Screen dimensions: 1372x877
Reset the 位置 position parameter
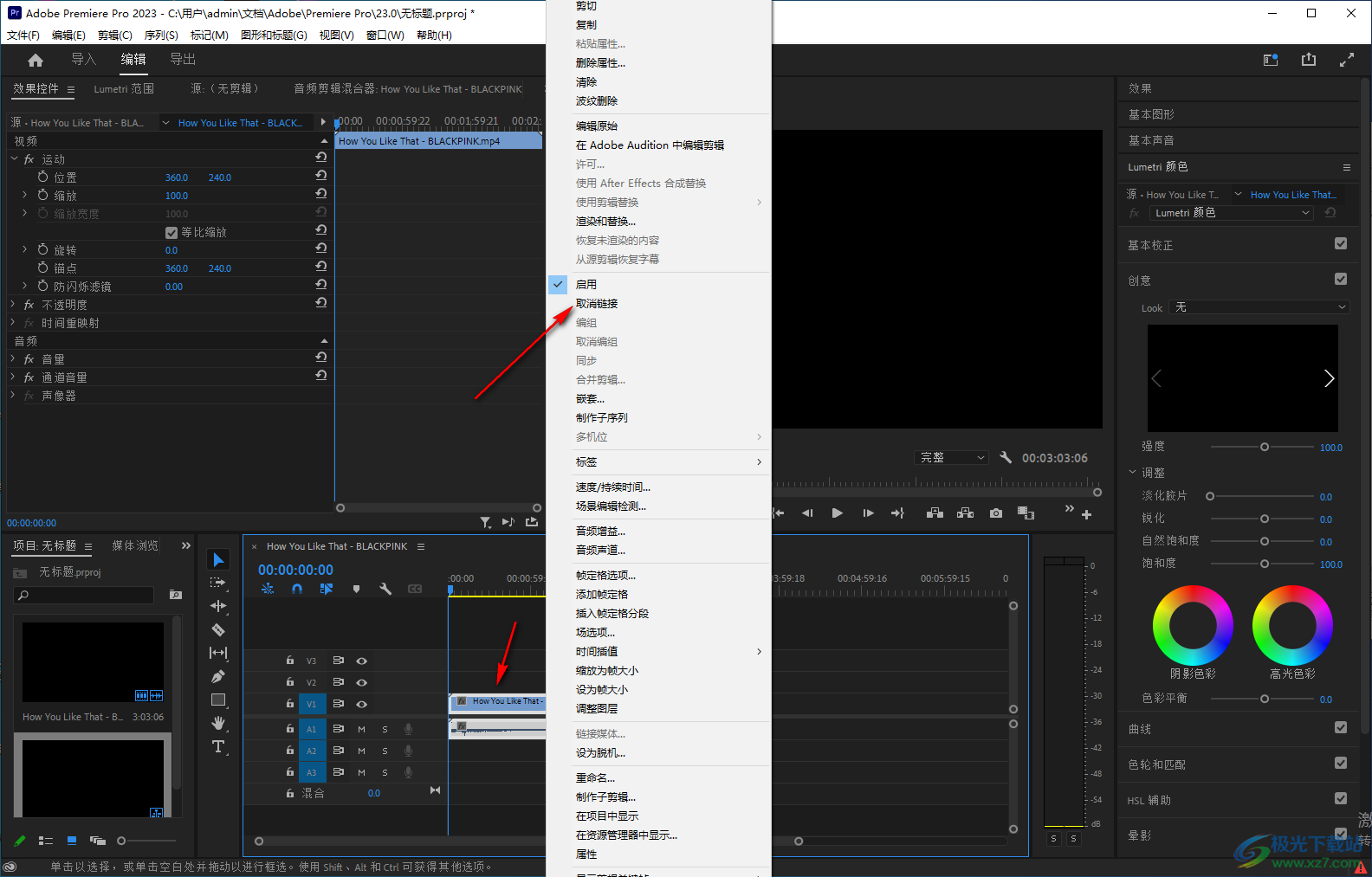coord(321,176)
